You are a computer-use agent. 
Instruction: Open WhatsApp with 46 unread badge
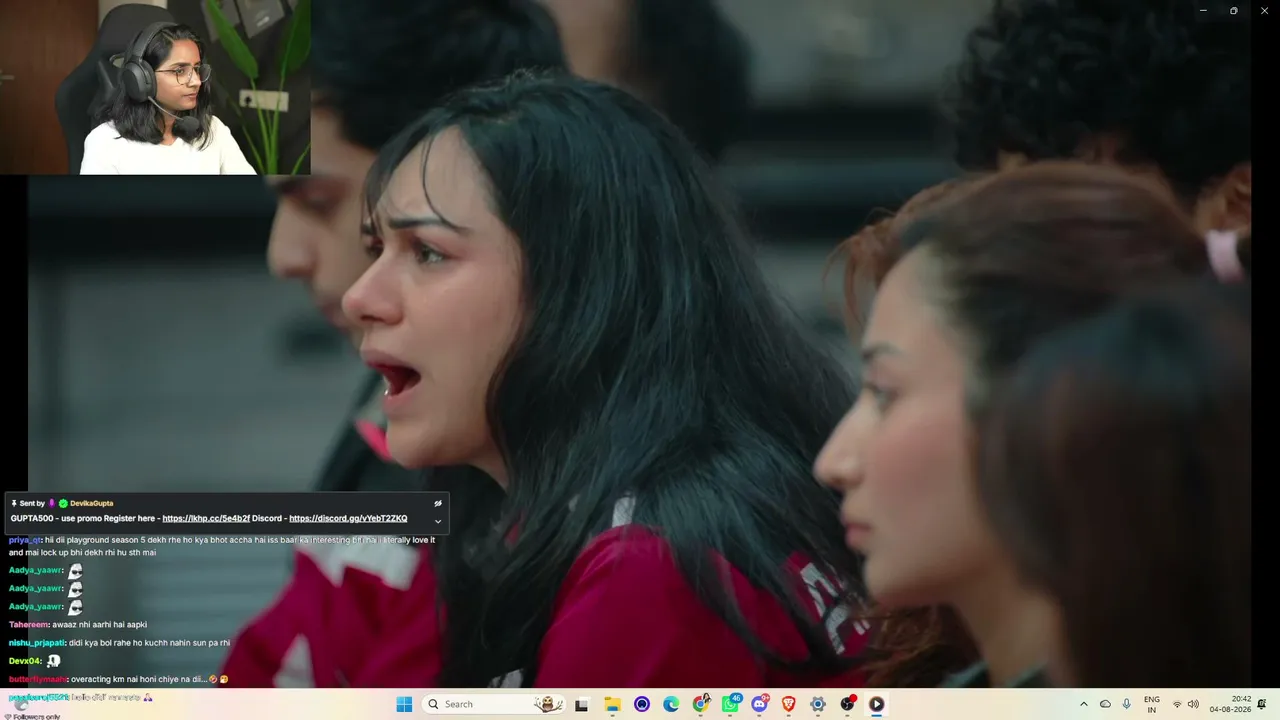click(x=731, y=704)
